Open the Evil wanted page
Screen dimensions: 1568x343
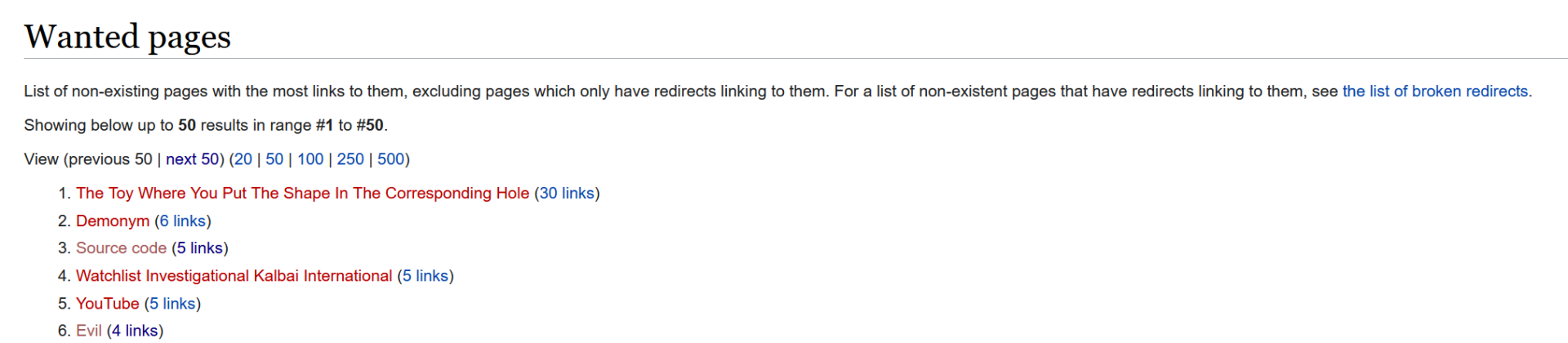tap(89, 331)
